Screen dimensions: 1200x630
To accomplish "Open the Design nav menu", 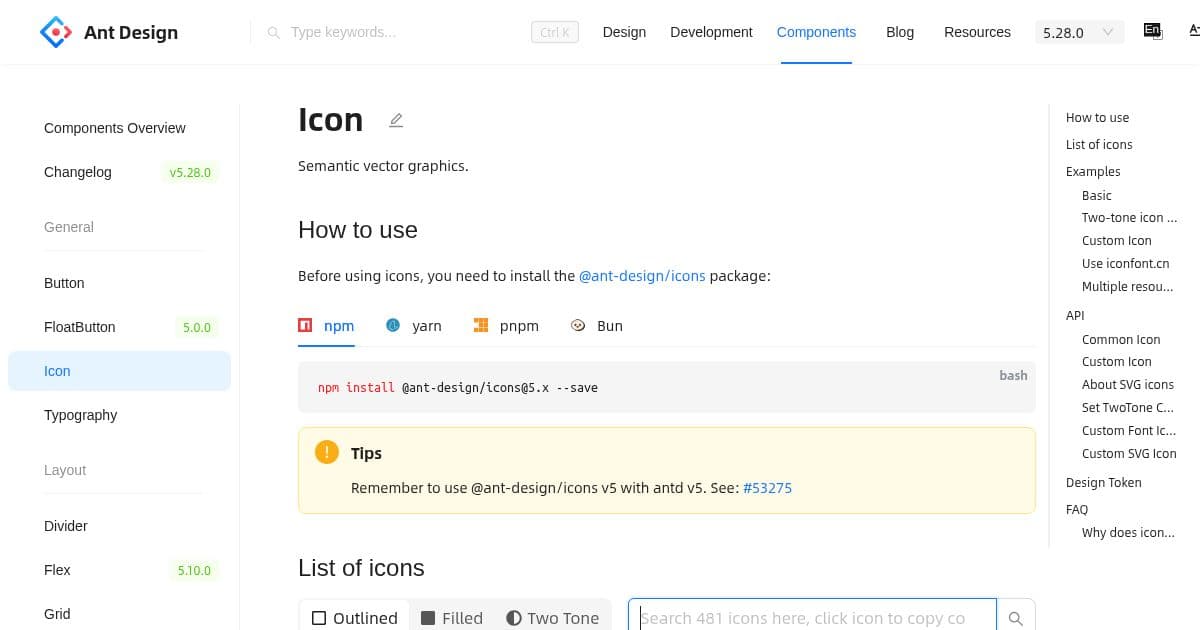I will point(624,32).
